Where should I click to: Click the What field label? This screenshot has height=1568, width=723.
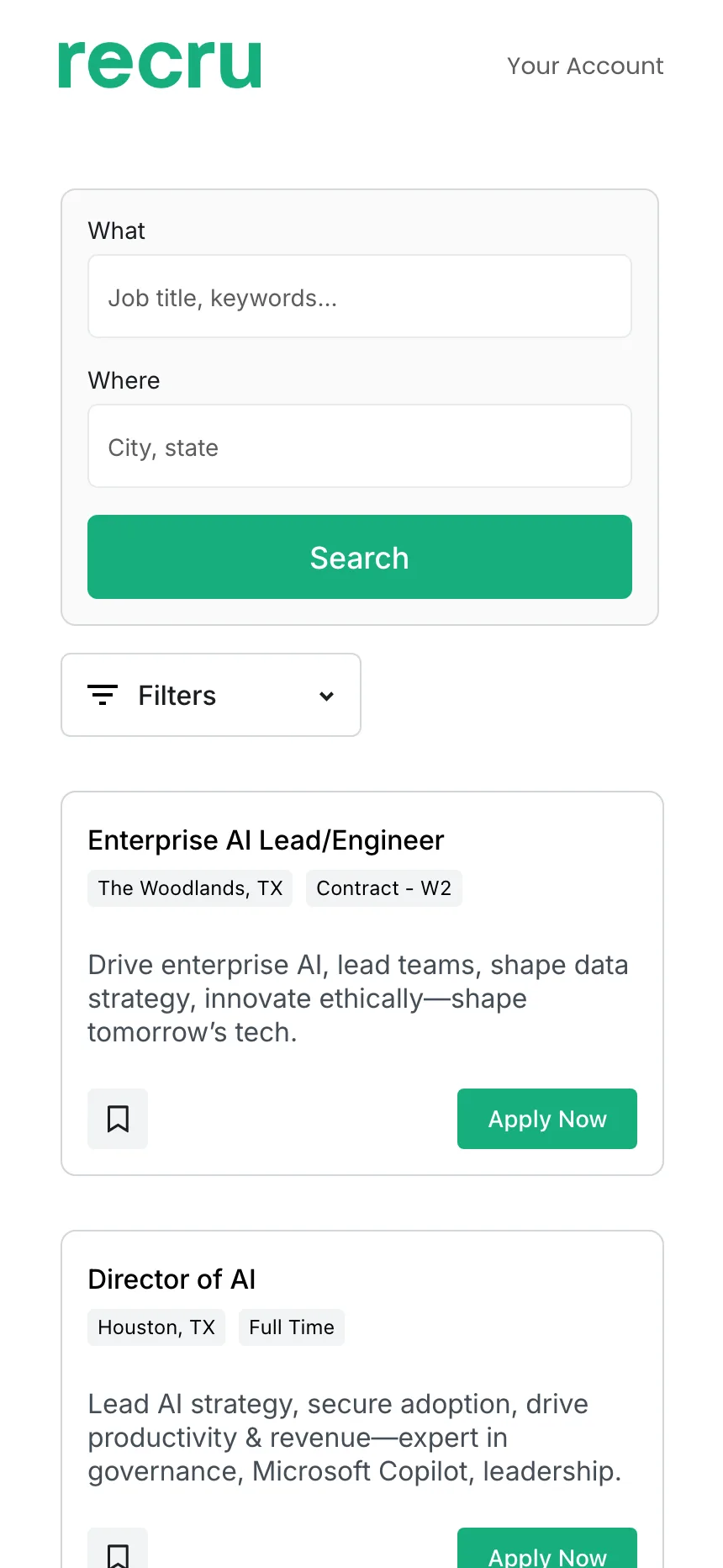coord(117,230)
